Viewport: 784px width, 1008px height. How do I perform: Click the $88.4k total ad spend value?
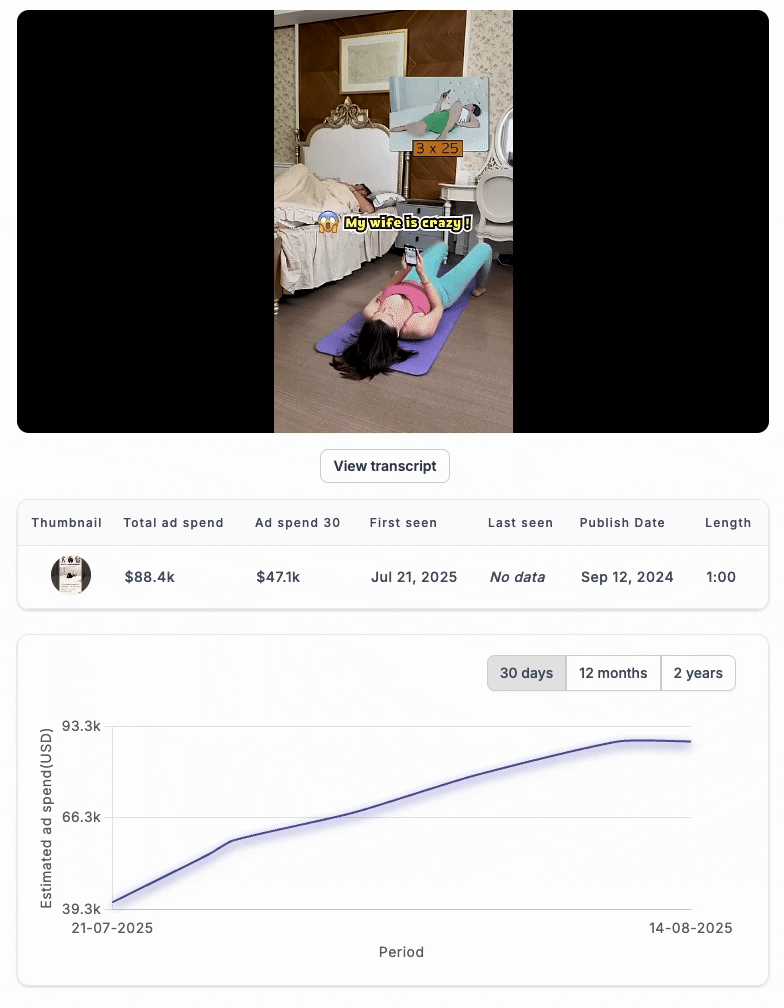(x=150, y=577)
